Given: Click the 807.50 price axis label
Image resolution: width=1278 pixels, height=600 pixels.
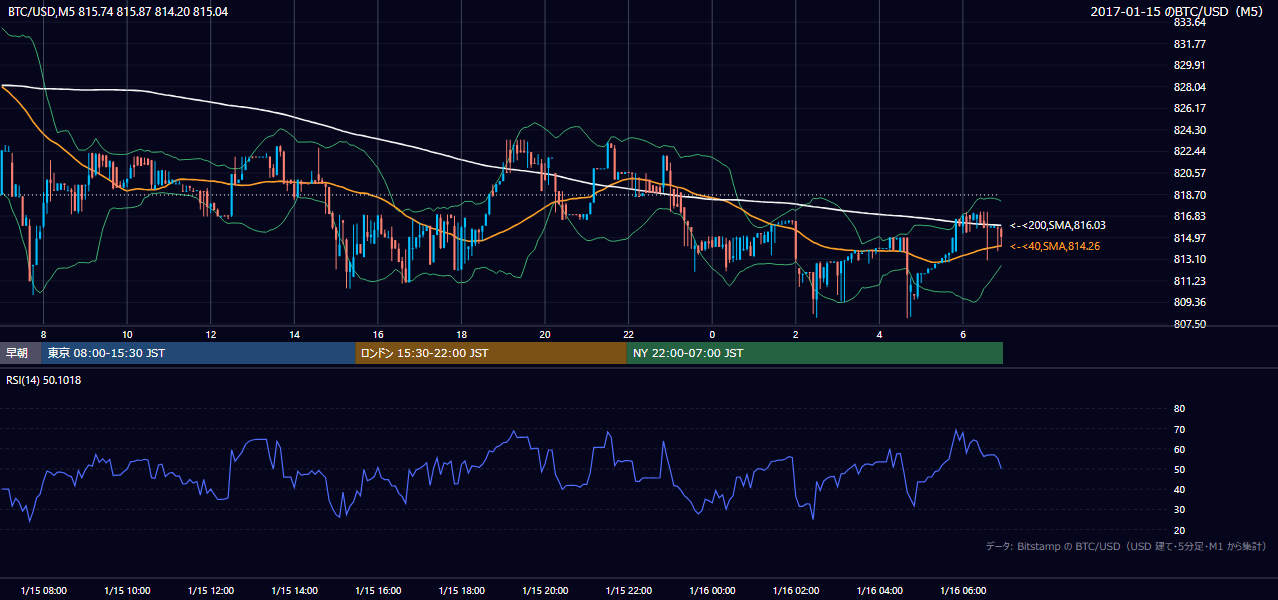Looking at the screenshot, I should (x=1189, y=324).
